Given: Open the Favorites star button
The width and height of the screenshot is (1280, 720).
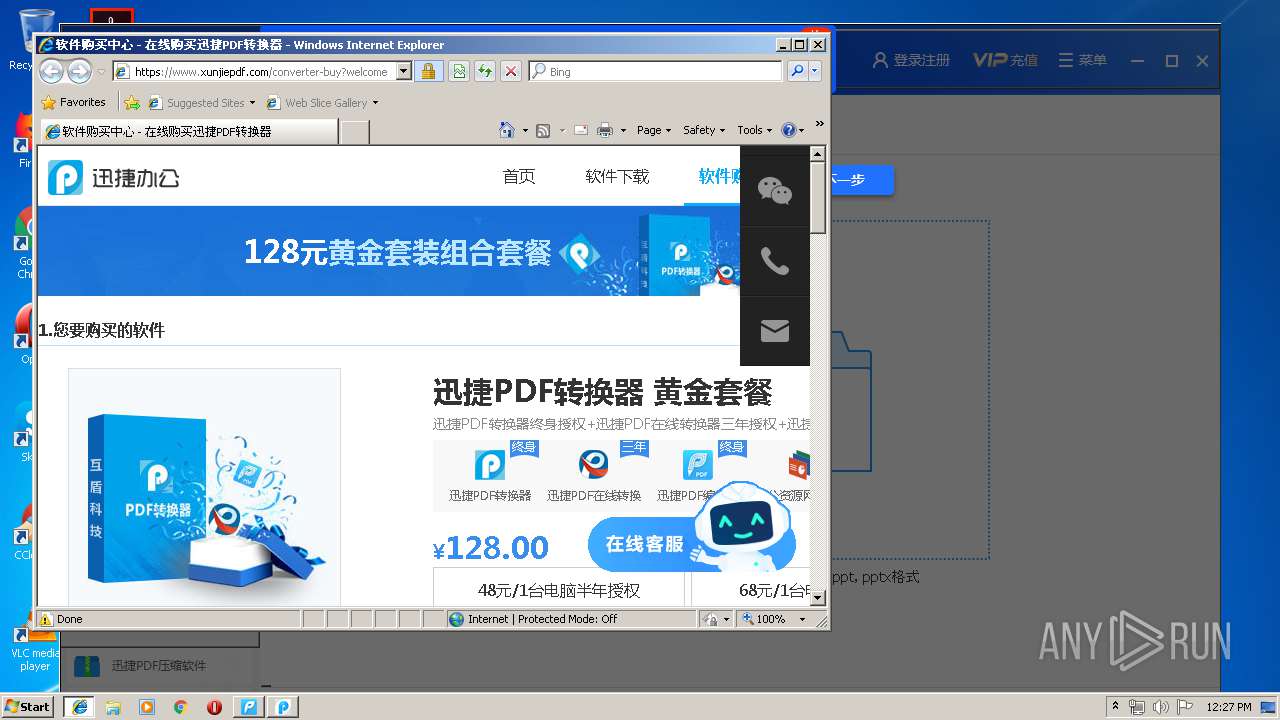Looking at the screenshot, I should tap(74, 102).
